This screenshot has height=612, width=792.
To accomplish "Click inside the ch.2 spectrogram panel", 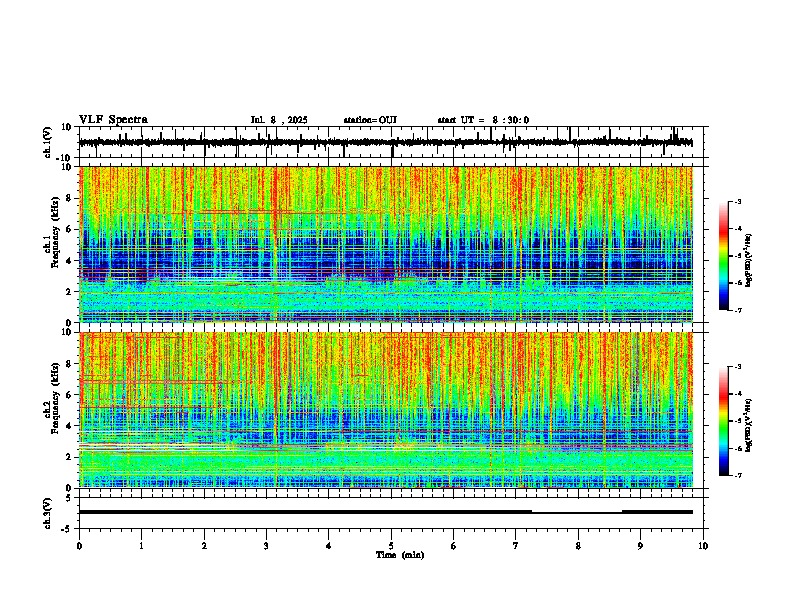I will pyautogui.click(x=393, y=410).
